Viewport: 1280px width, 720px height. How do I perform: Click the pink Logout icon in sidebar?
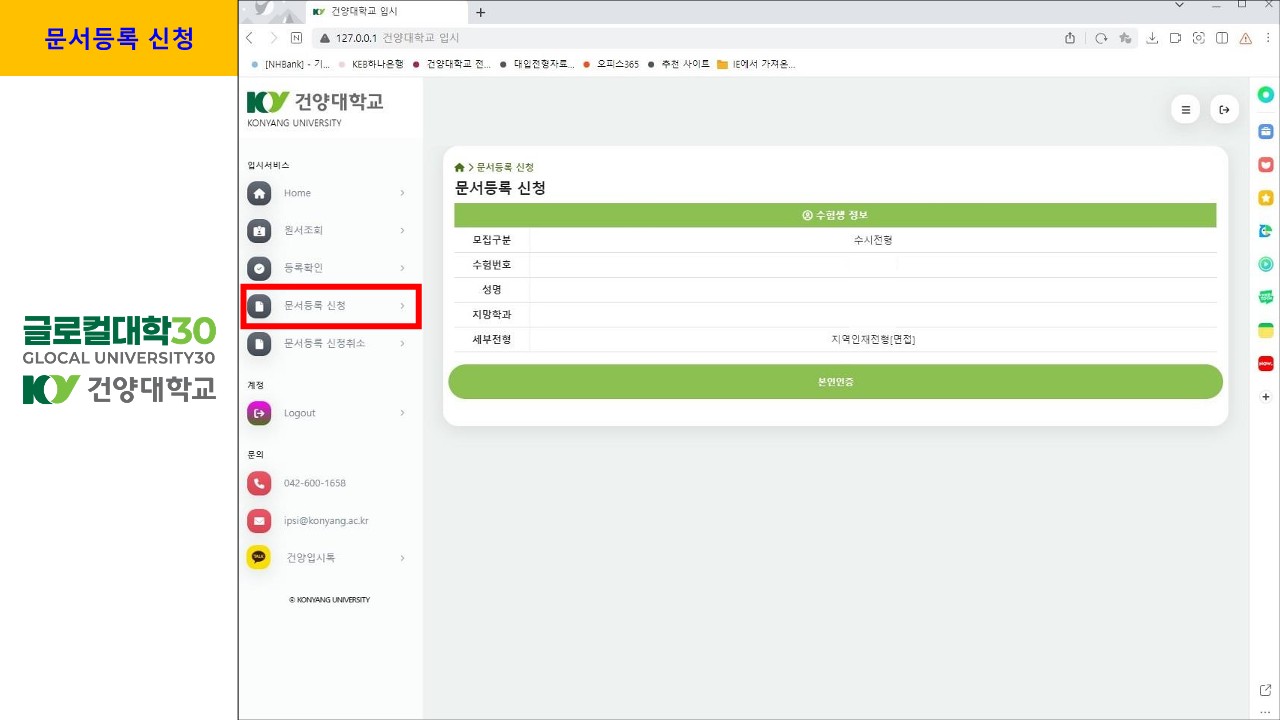259,413
